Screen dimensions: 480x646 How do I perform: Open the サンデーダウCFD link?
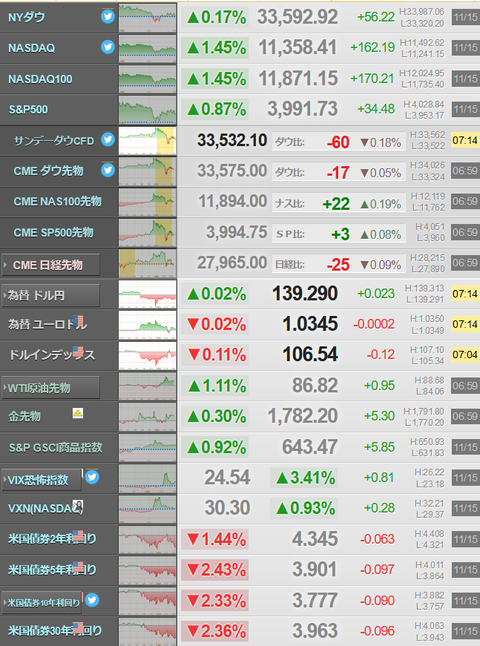[x=54, y=140]
